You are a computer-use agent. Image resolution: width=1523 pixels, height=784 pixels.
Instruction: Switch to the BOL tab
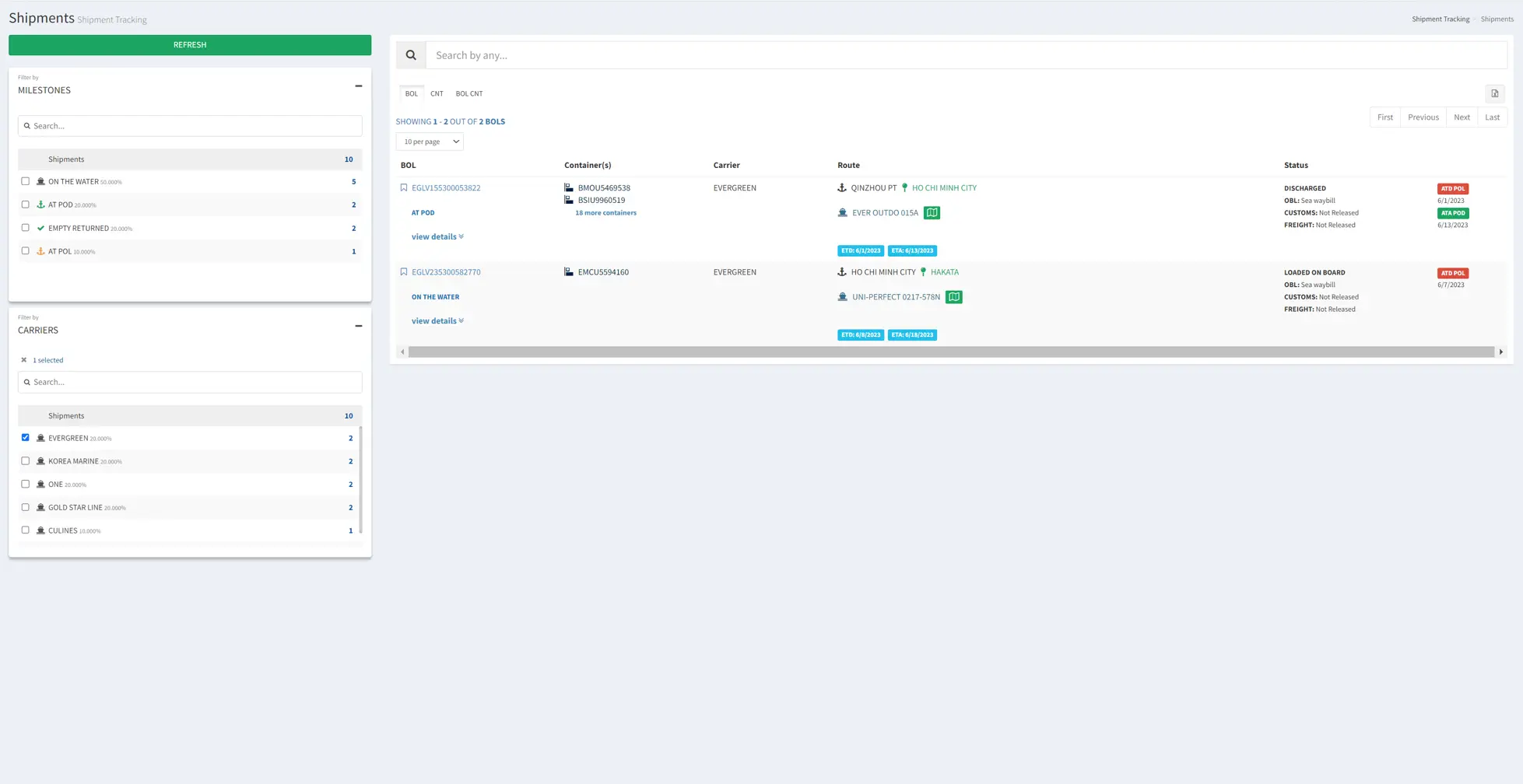(412, 93)
